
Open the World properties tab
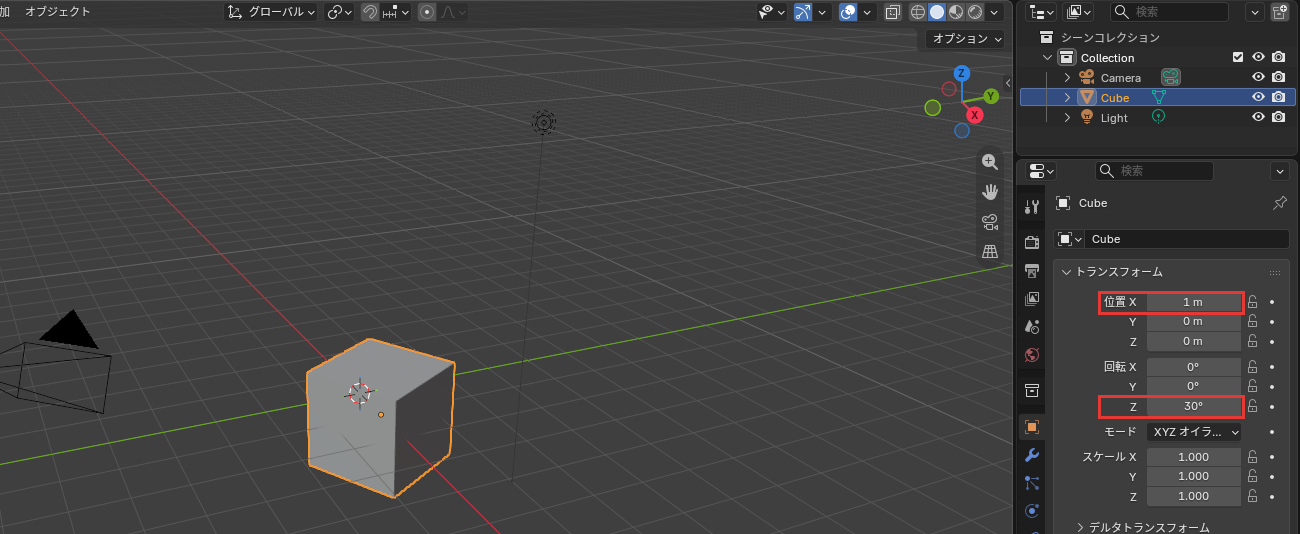[x=1032, y=354]
